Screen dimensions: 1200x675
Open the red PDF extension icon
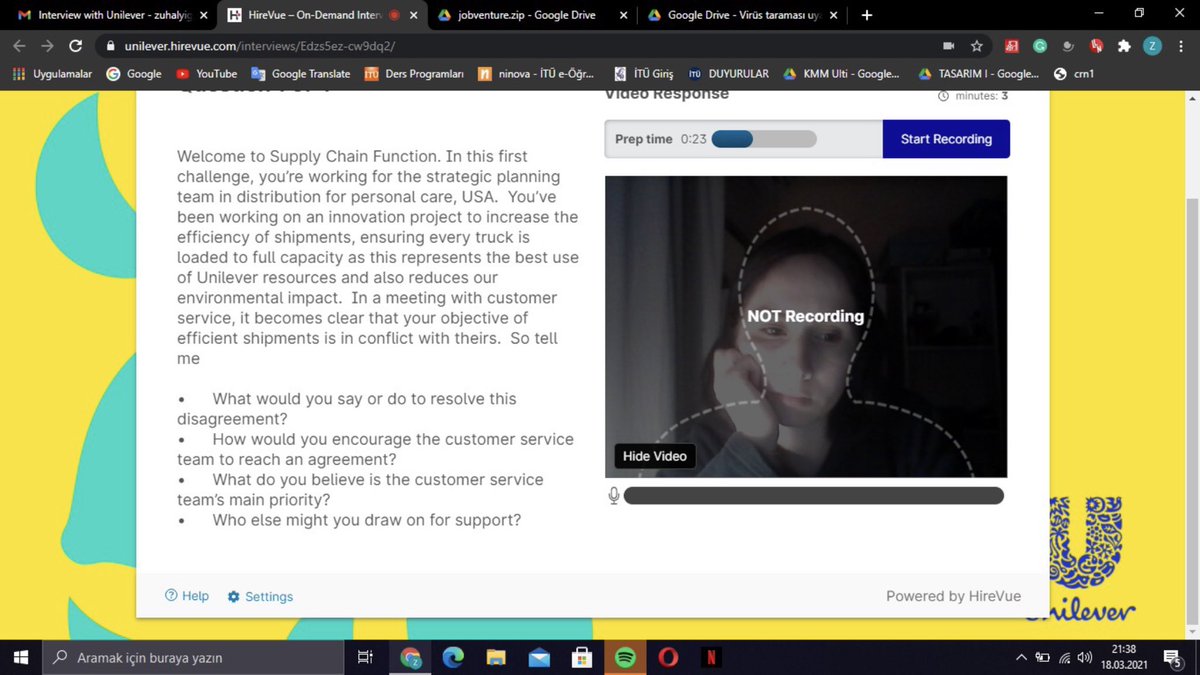[x=1012, y=46]
